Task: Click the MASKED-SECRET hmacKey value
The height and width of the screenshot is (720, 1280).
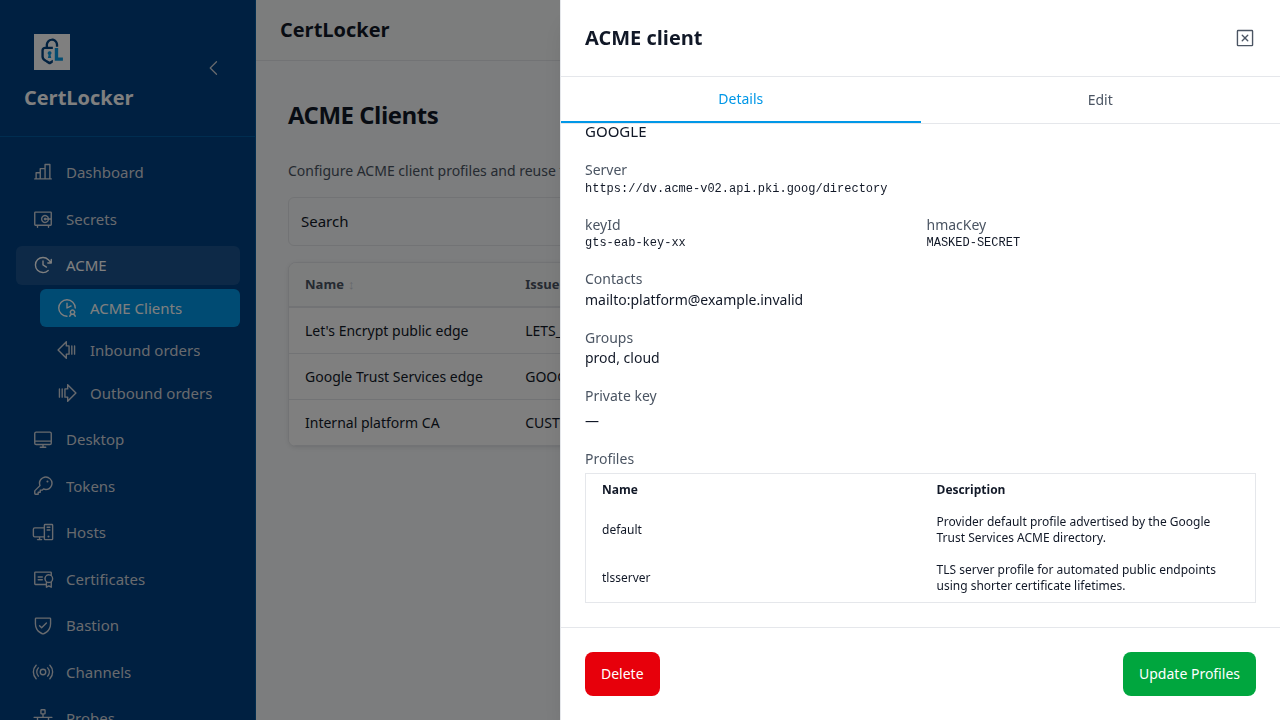Action: pyautogui.click(x=973, y=242)
